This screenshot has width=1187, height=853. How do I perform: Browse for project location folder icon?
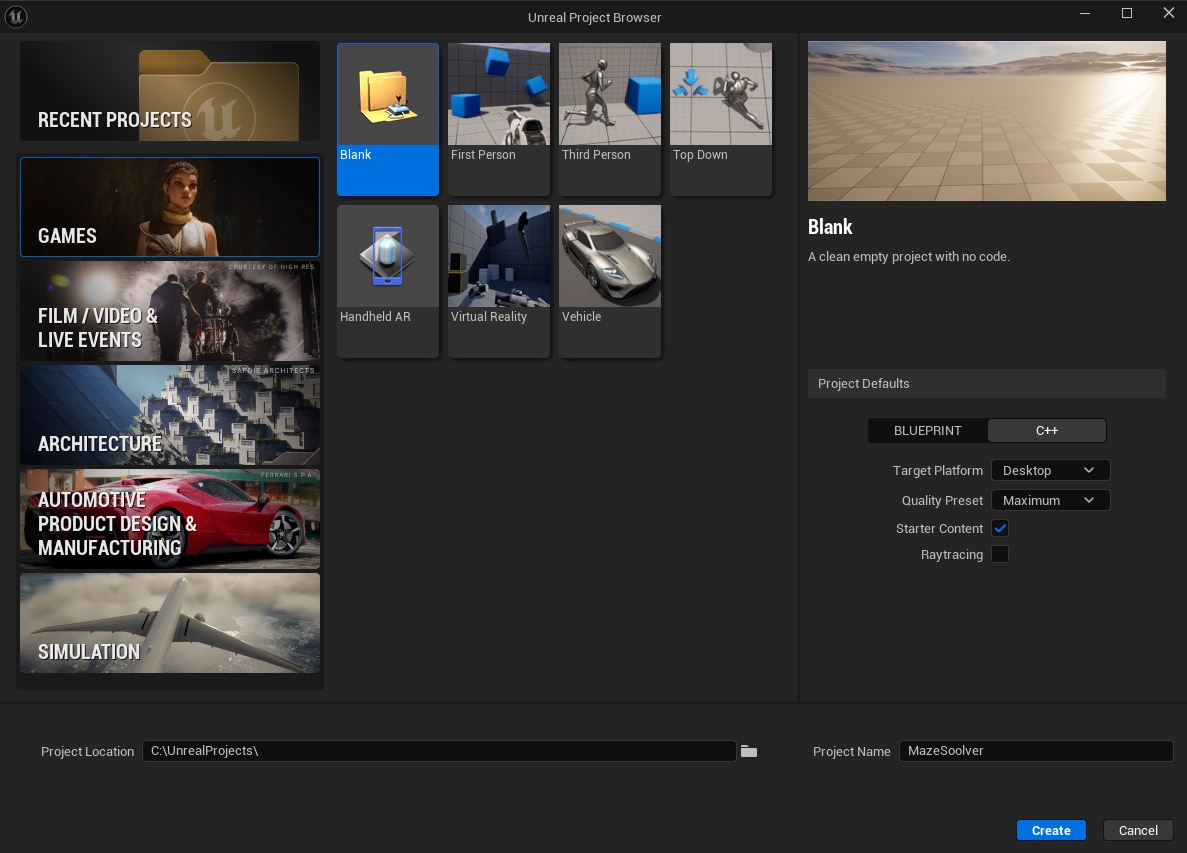pos(749,751)
